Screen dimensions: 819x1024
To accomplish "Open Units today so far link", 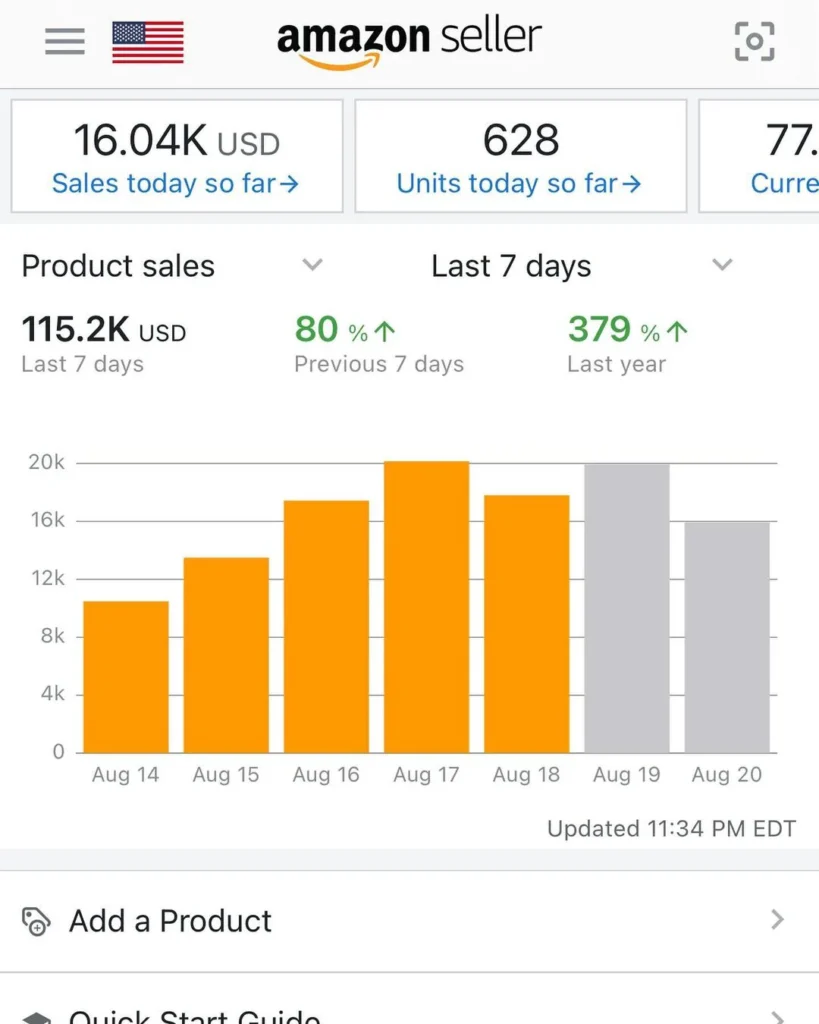I will click(x=519, y=184).
